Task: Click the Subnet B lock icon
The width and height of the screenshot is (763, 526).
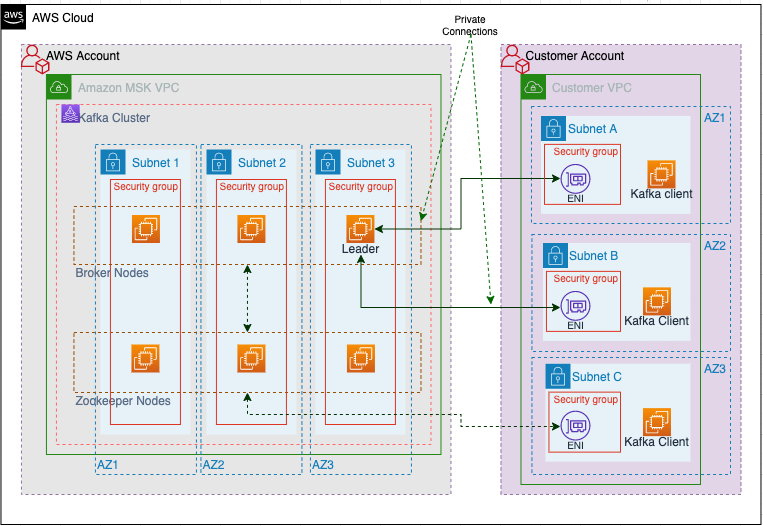Action: 555,255
